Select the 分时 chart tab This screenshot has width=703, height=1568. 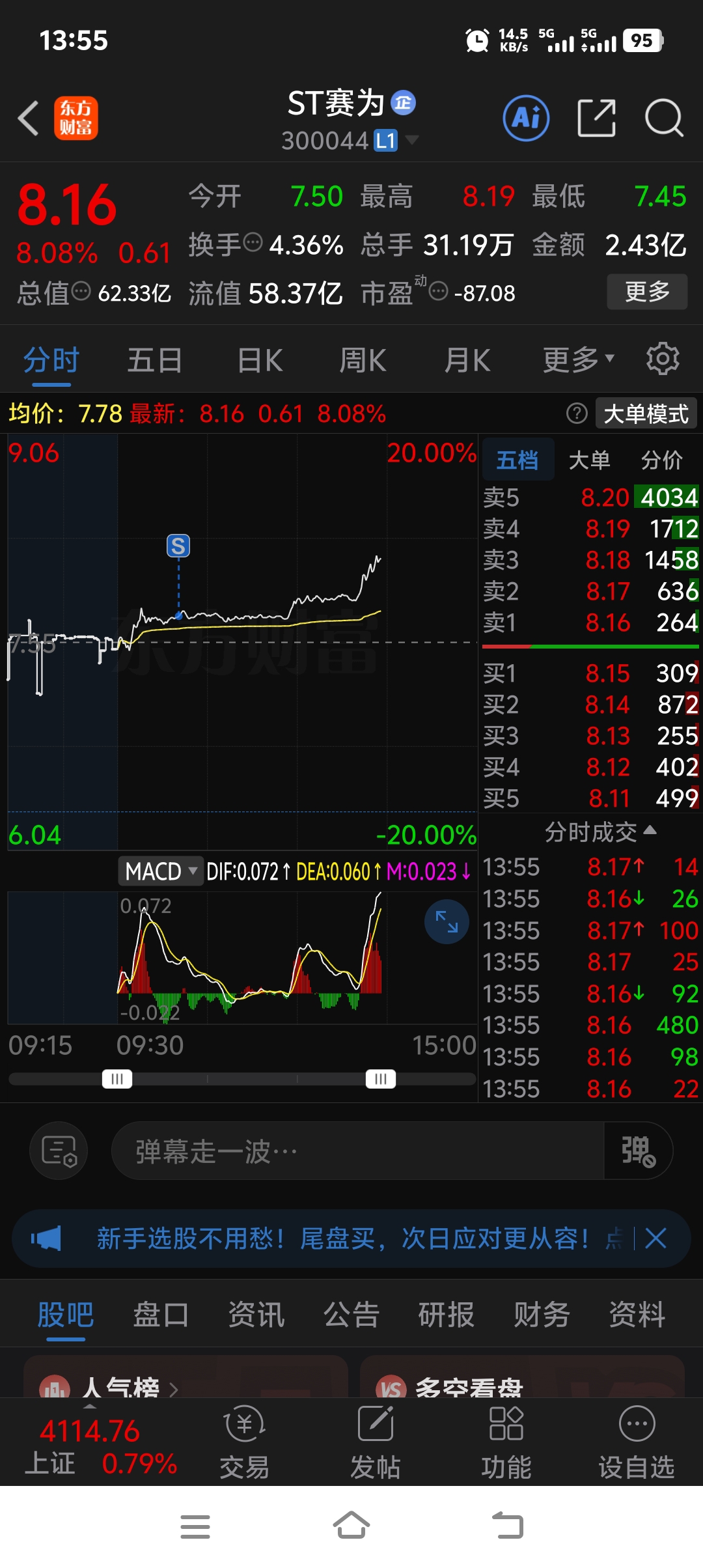(51, 360)
